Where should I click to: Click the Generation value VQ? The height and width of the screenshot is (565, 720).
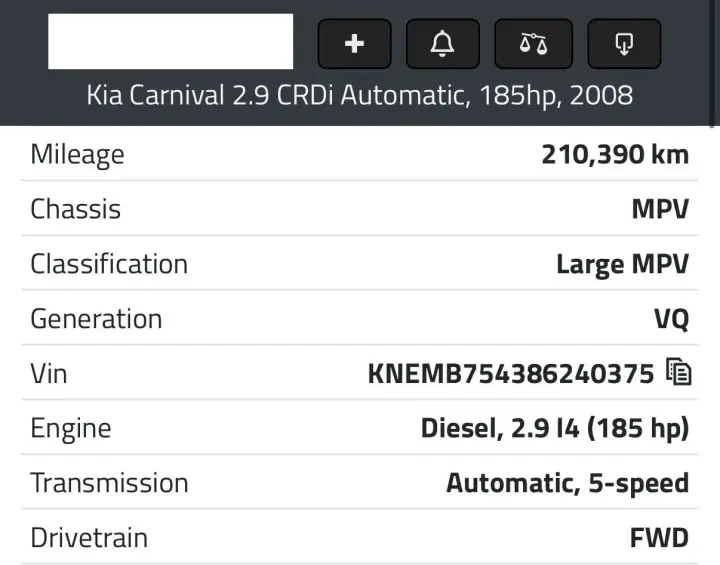(671, 319)
